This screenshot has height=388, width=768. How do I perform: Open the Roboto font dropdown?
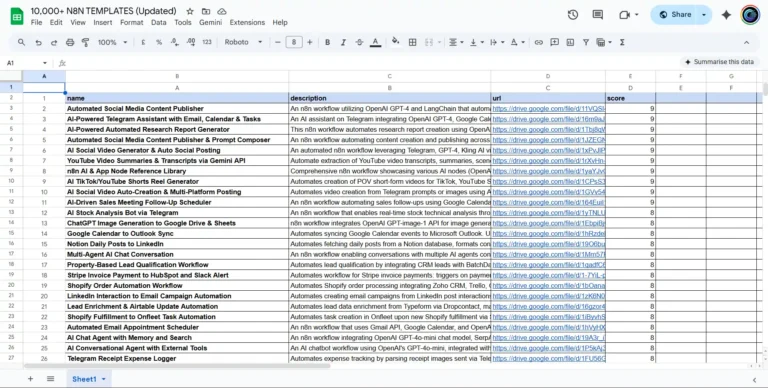coord(243,43)
